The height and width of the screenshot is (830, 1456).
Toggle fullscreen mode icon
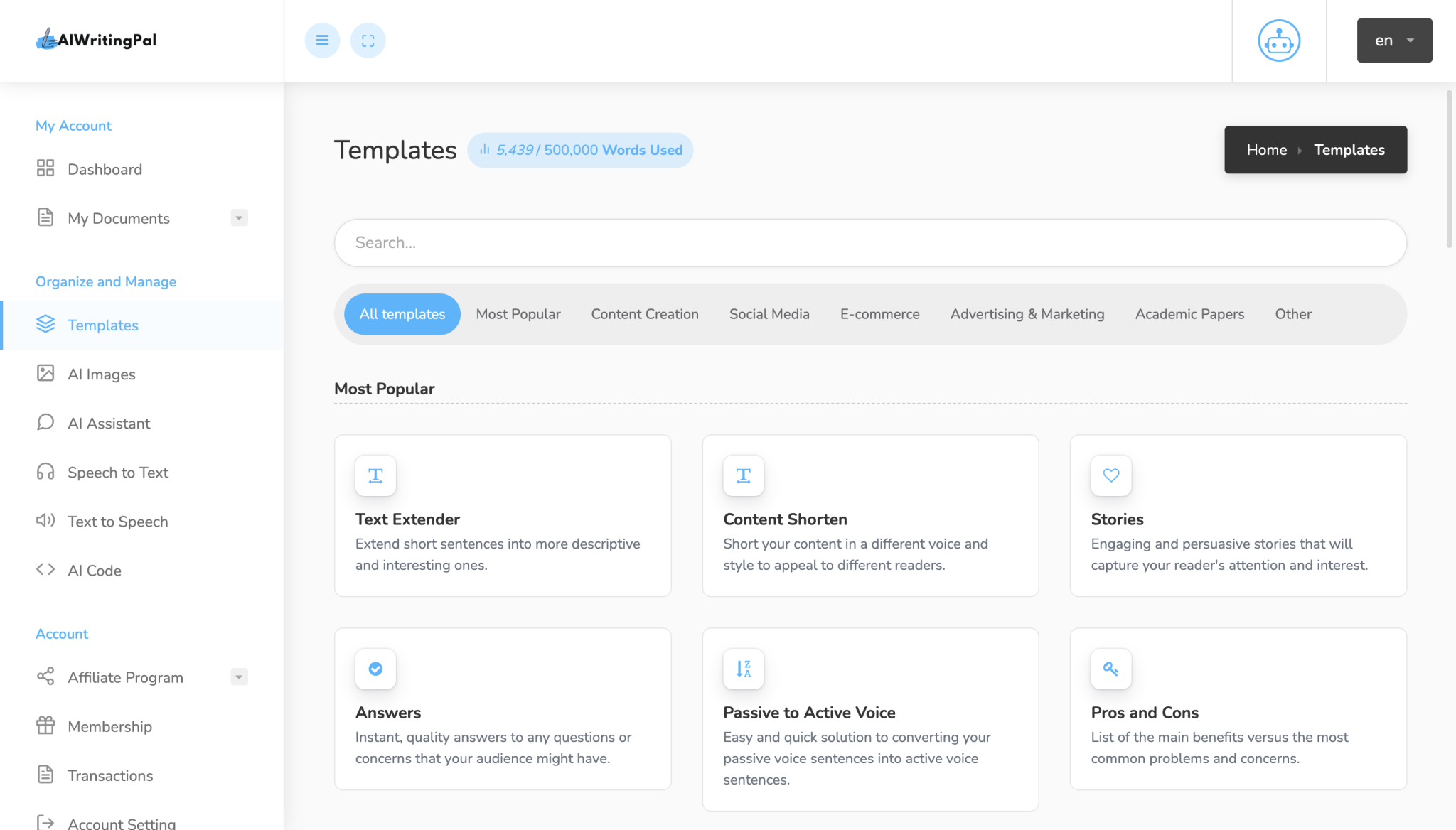coord(368,41)
